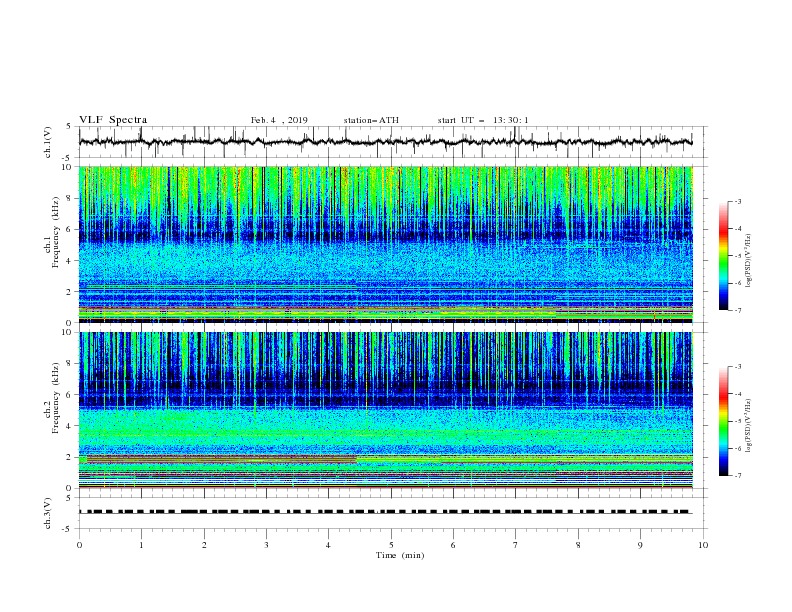Click lower color bar '-7' value
The width and height of the screenshot is (792, 612).
pos(737,476)
